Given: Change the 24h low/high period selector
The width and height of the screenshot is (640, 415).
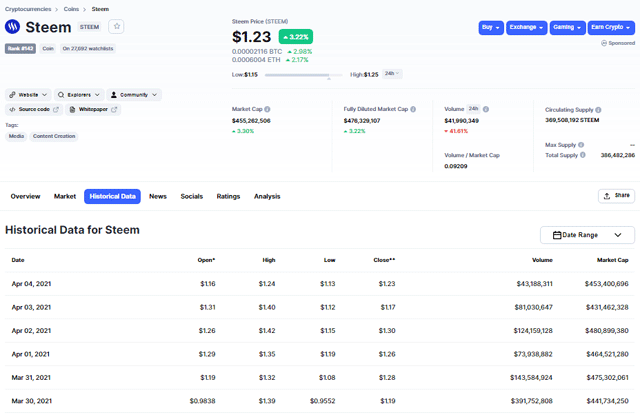Looking at the screenshot, I should pyautogui.click(x=392, y=74).
